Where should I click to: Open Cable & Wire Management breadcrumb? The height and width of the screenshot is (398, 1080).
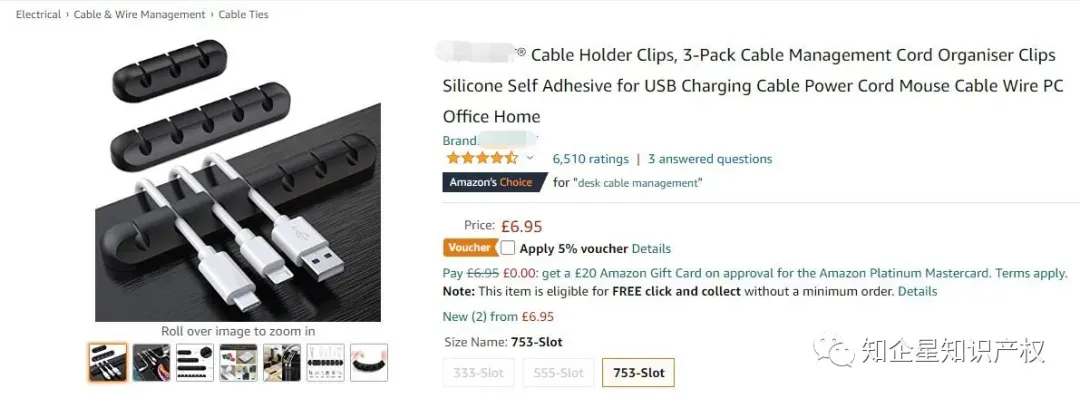pos(140,14)
